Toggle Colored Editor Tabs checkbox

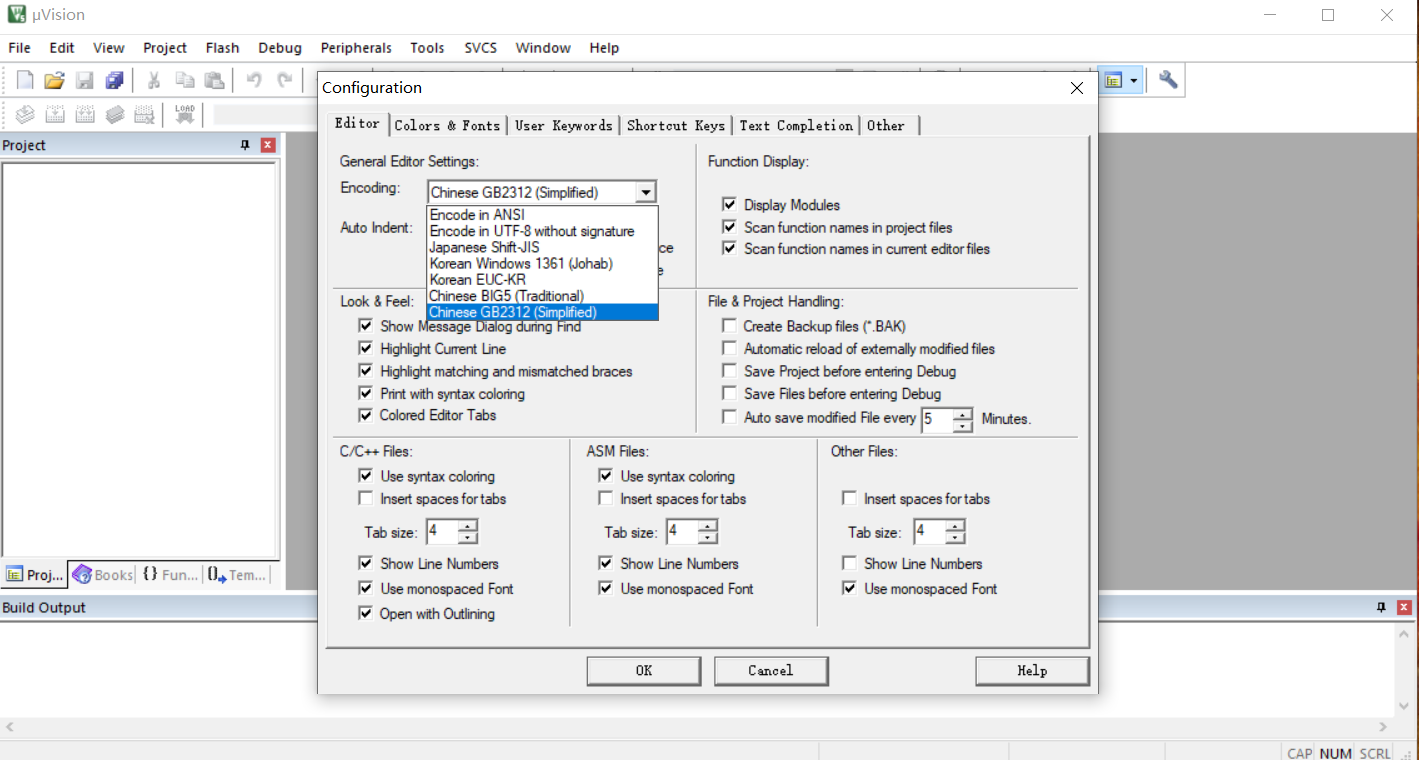click(365, 415)
